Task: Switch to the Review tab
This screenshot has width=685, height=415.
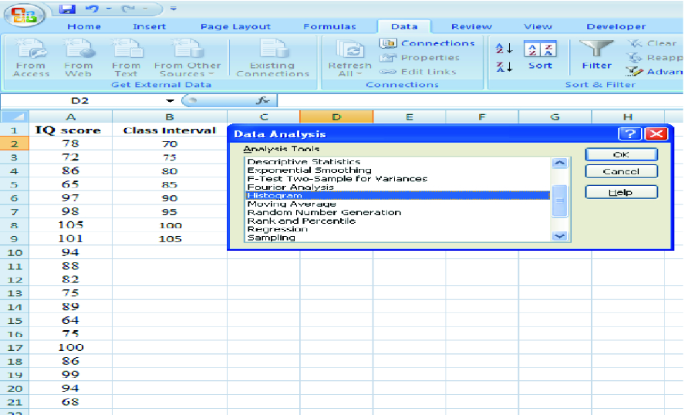Action: point(471,27)
